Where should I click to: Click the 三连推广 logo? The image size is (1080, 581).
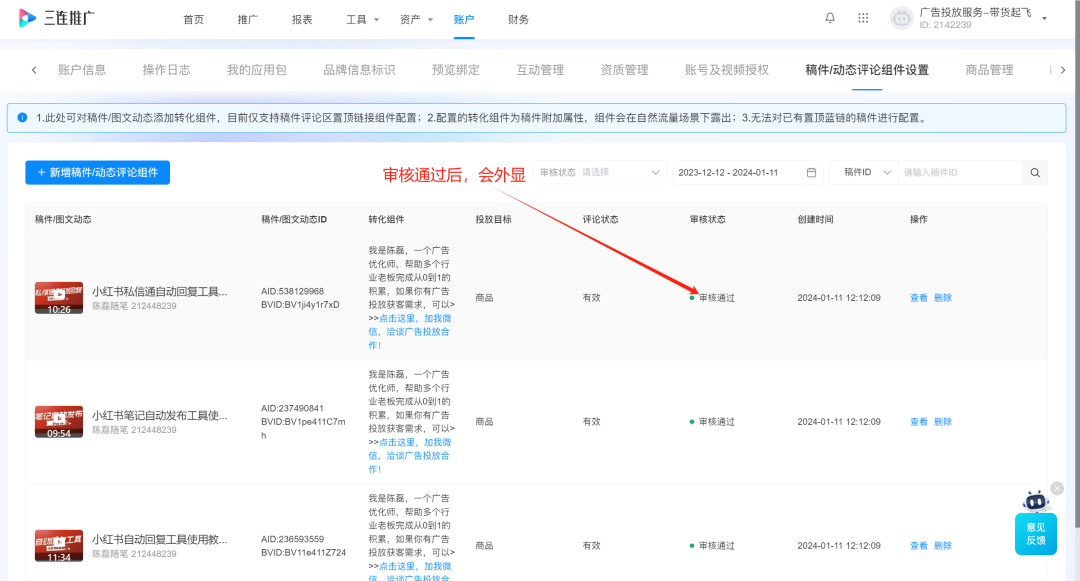click(56, 19)
